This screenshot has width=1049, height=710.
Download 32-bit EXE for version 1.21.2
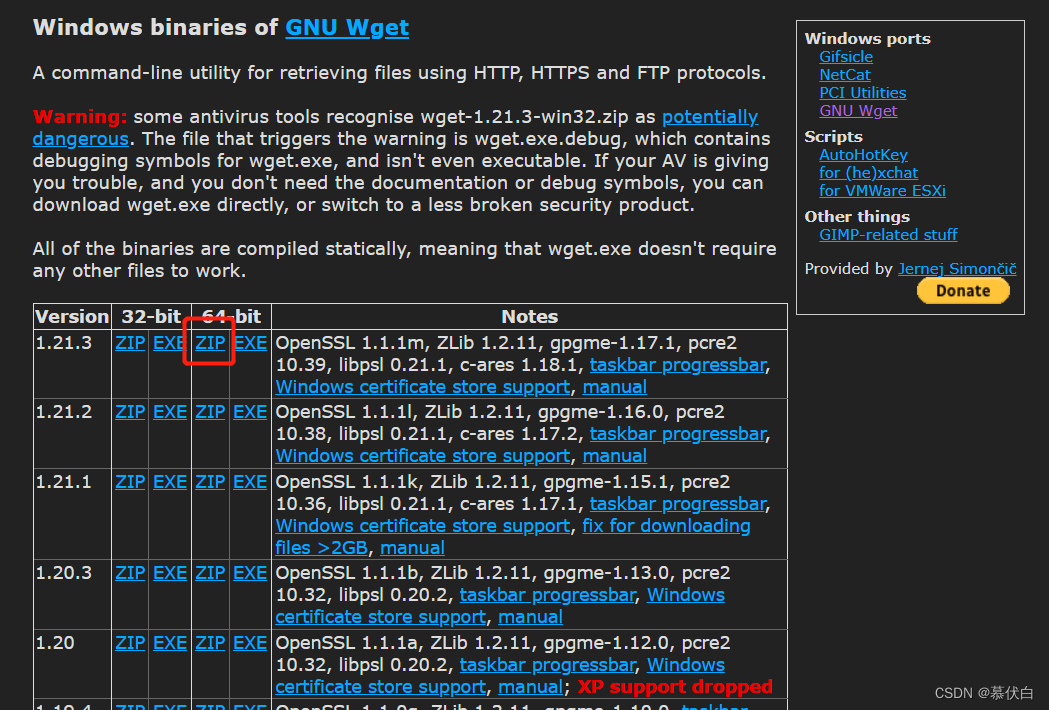pyautogui.click(x=170, y=412)
